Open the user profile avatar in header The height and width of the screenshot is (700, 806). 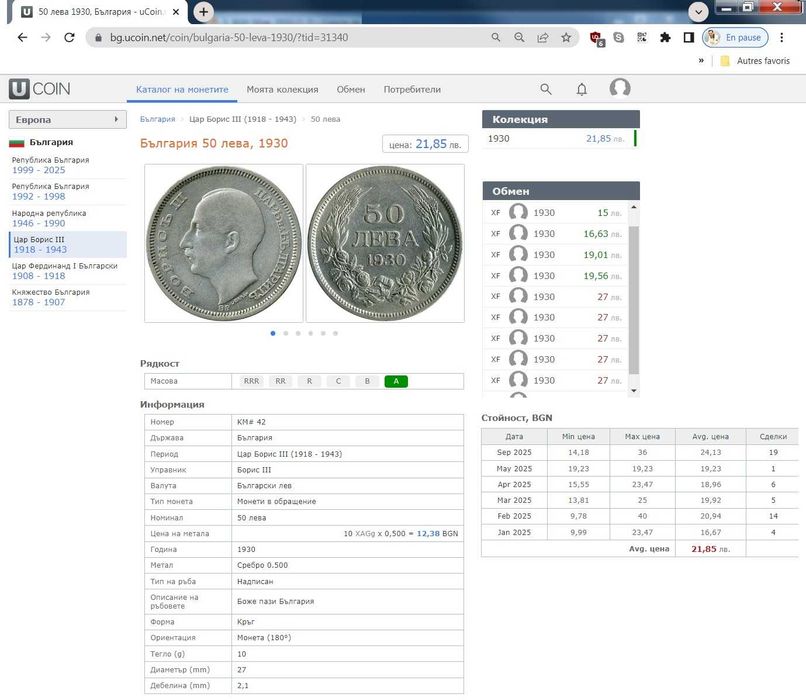(x=620, y=88)
